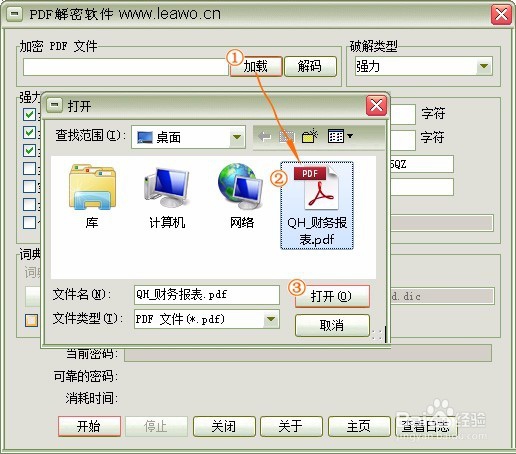Viewport: 516px width, 454px height.
Task: Click the 文件名 filename input field
Action: point(207,295)
